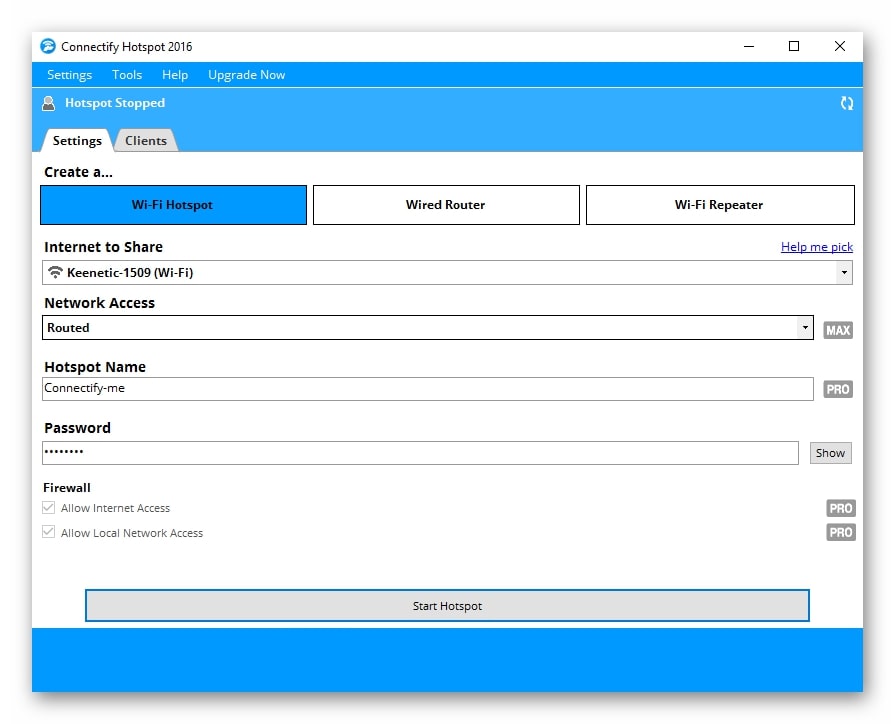This screenshot has height=724, width=895.
Task: Toggle the Allow Internet Access checkbox
Action: coord(49,508)
